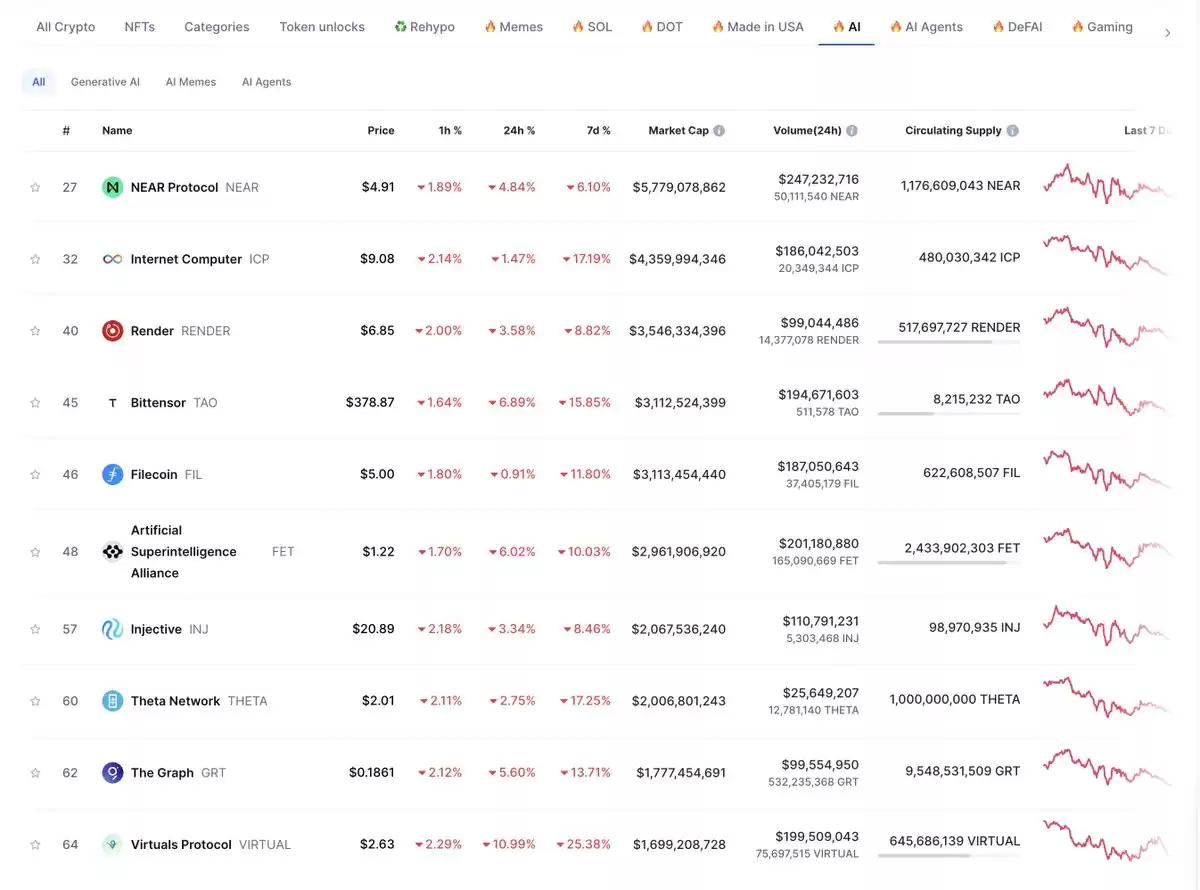The height and width of the screenshot is (890, 1200).
Task: Sort by the 24h % column header
Action: [519, 131]
